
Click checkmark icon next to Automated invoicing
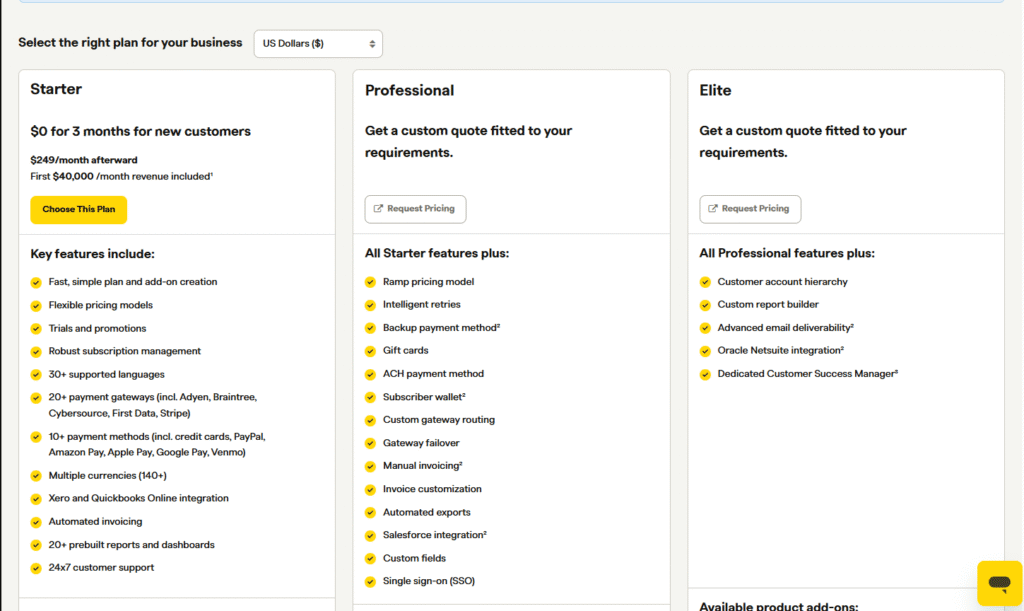pos(37,522)
